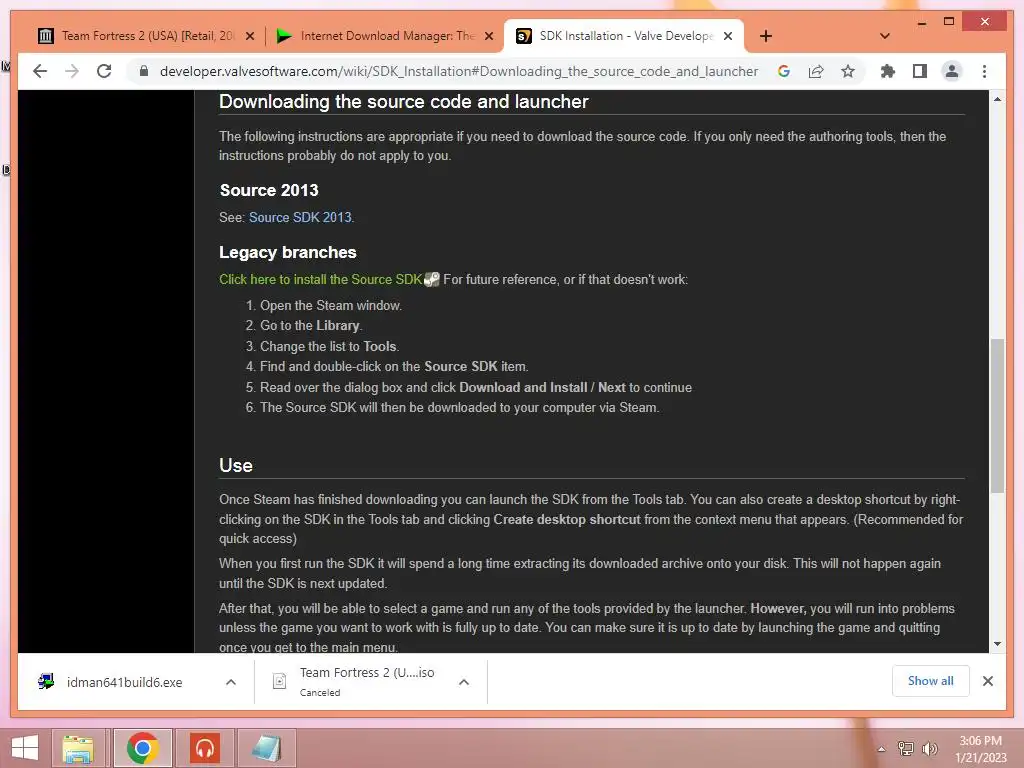Open the Chrome profile avatar
1024x768 pixels.
pyautogui.click(x=952, y=71)
